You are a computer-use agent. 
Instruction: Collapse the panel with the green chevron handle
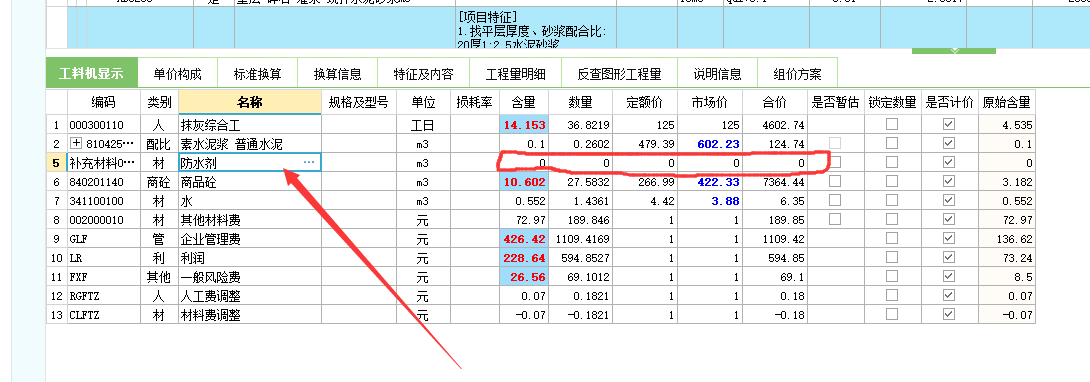coord(954,50)
